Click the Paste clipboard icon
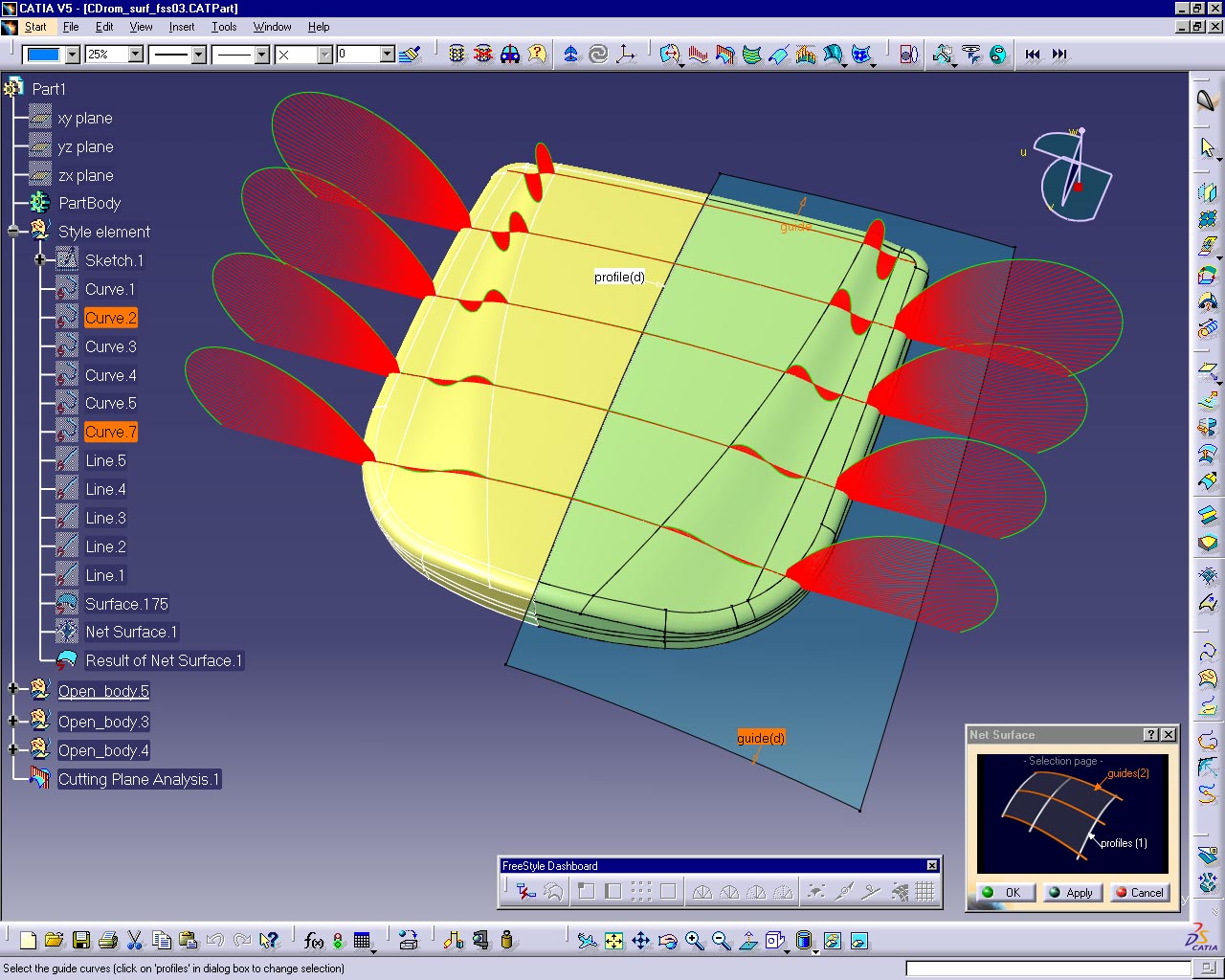 click(x=189, y=941)
